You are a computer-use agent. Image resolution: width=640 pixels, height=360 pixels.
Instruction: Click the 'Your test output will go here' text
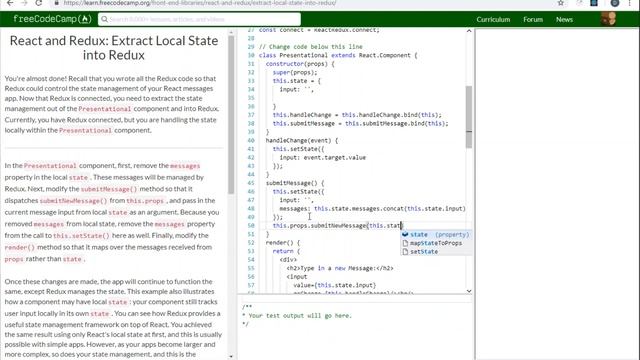click(x=300, y=316)
